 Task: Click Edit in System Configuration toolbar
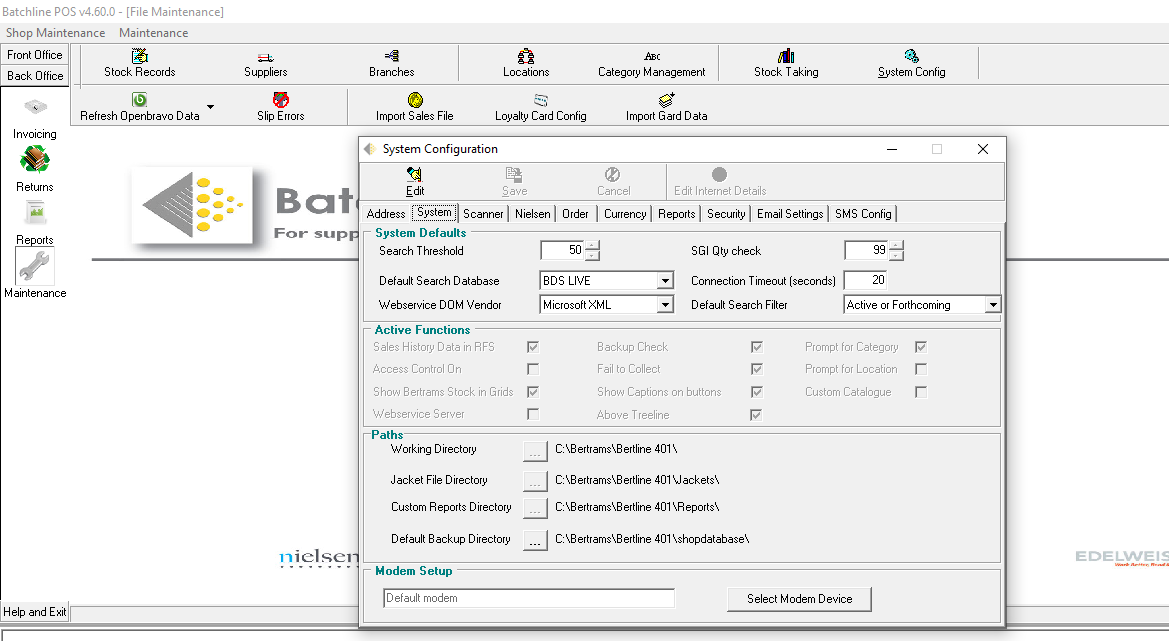pos(415,181)
